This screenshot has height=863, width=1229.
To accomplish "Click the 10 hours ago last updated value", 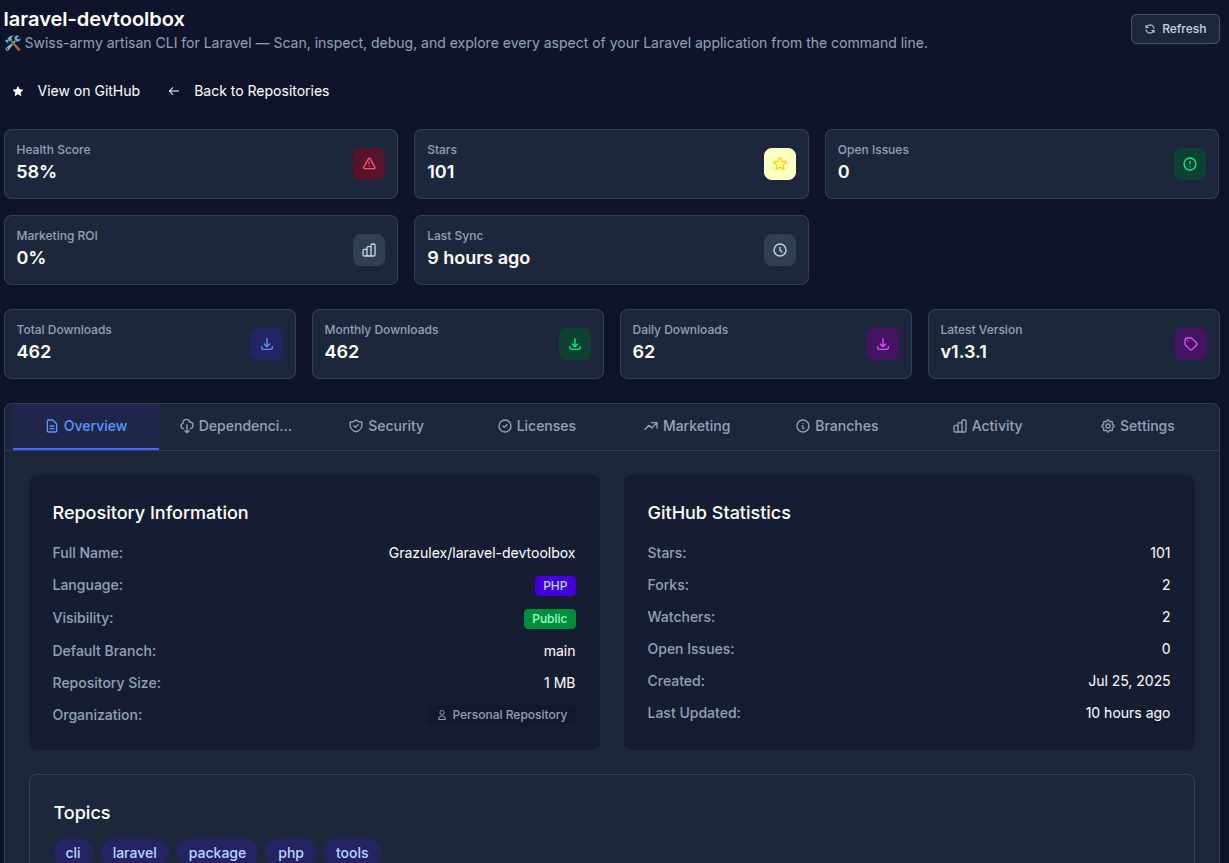I will (1128, 713).
